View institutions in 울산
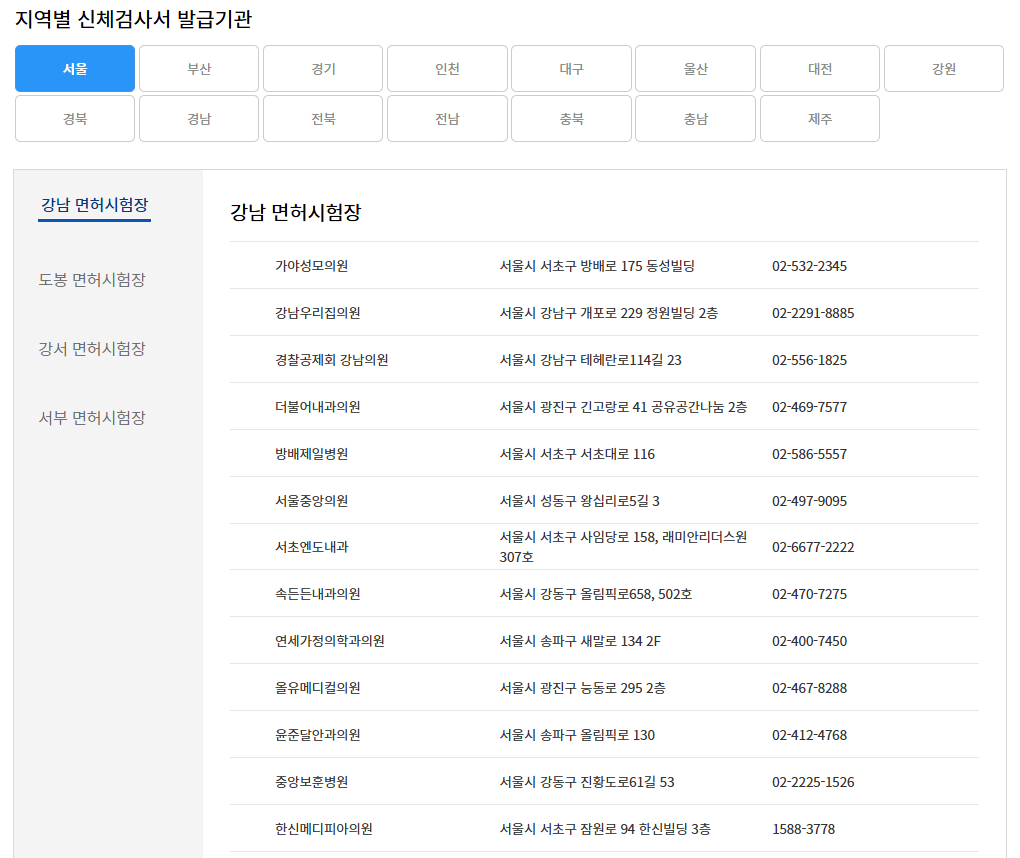The width and height of the screenshot is (1020, 858). pyautogui.click(x=695, y=68)
